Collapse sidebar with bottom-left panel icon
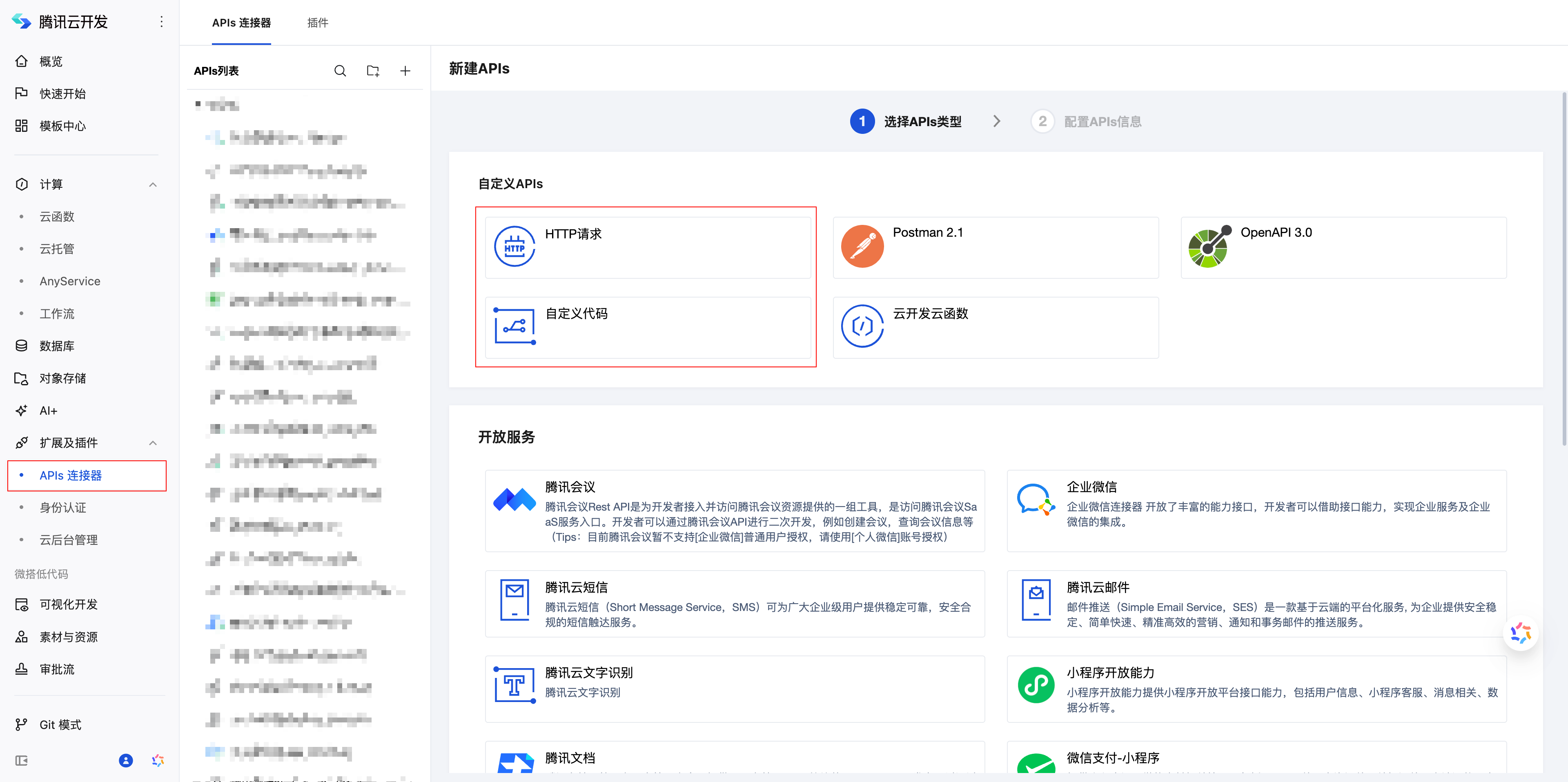The width and height of the screenshot is (1568, 782). point(21,760)
